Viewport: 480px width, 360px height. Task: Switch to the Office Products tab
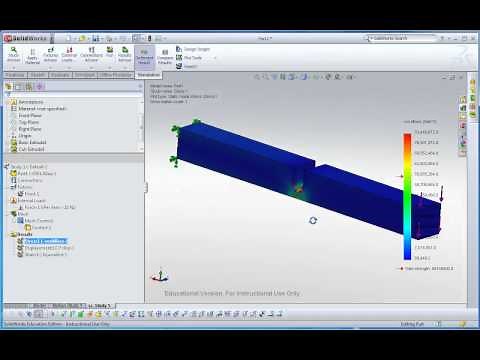point(116,75)
